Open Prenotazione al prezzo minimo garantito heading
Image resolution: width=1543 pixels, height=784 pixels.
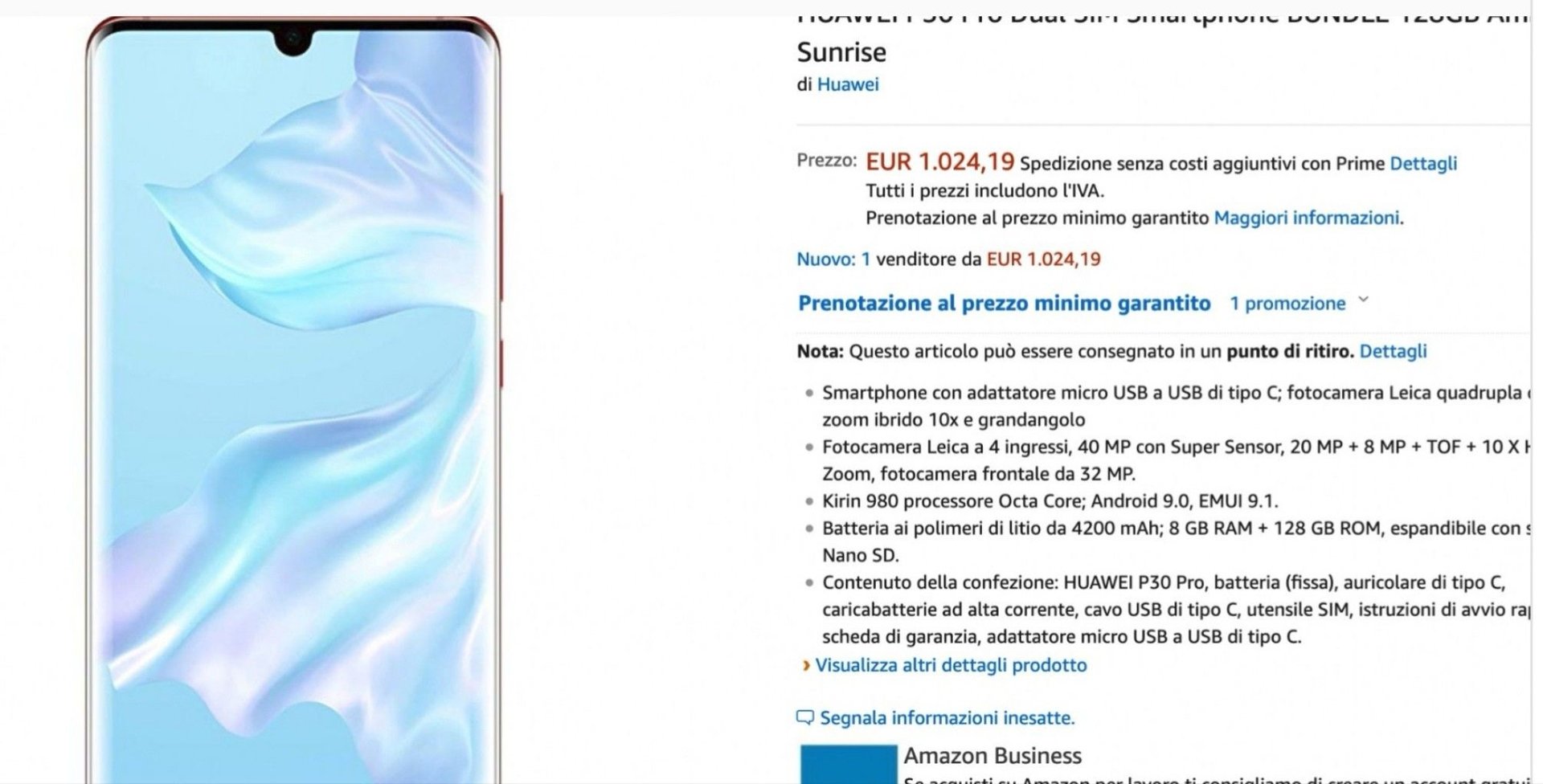(1004, 304)
